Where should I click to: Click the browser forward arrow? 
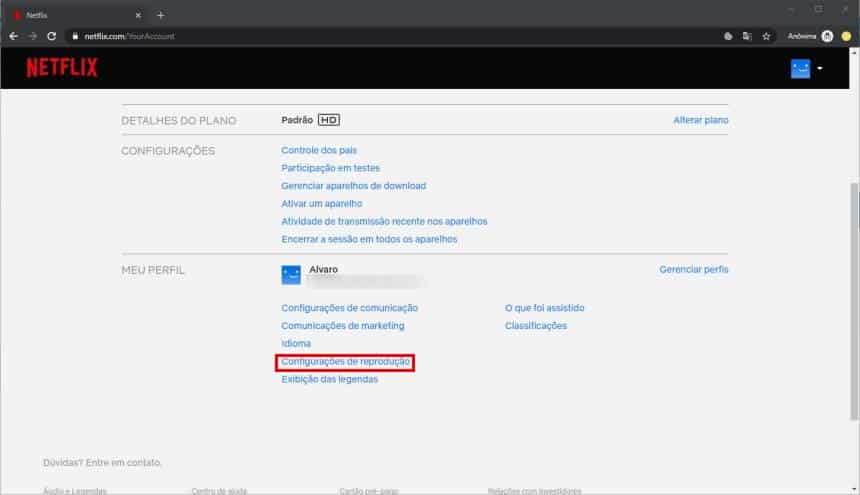(x=32, y=36)
